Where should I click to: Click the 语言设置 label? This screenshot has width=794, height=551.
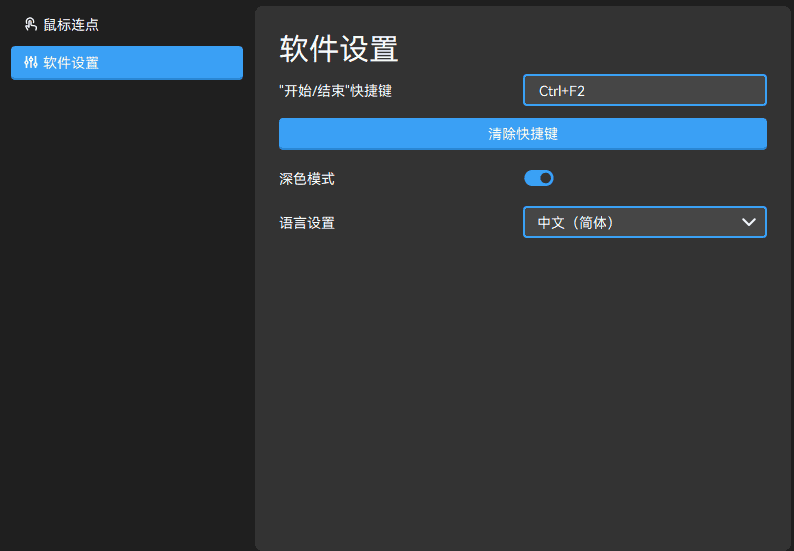[x=307, y=223]
